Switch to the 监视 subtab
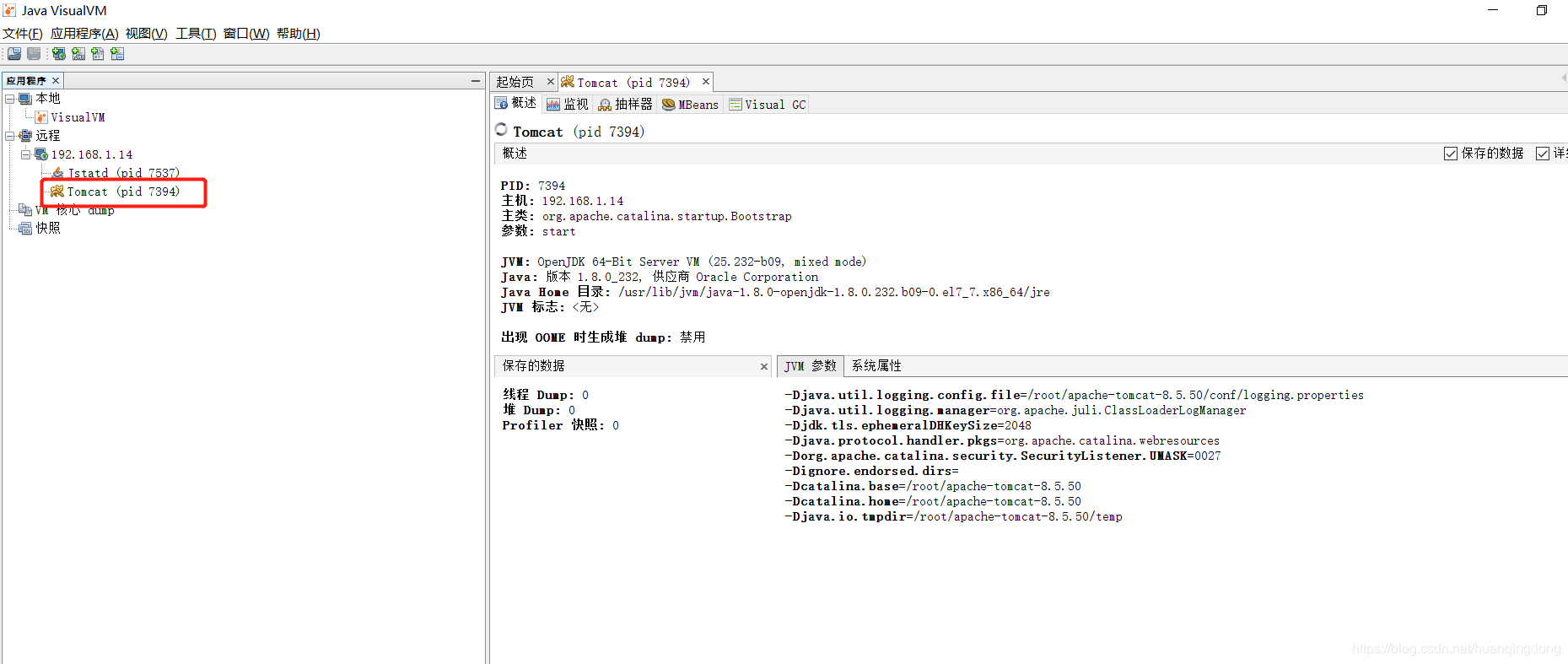The width and height of the screenshot is (1568, 664). pos(568,104)
